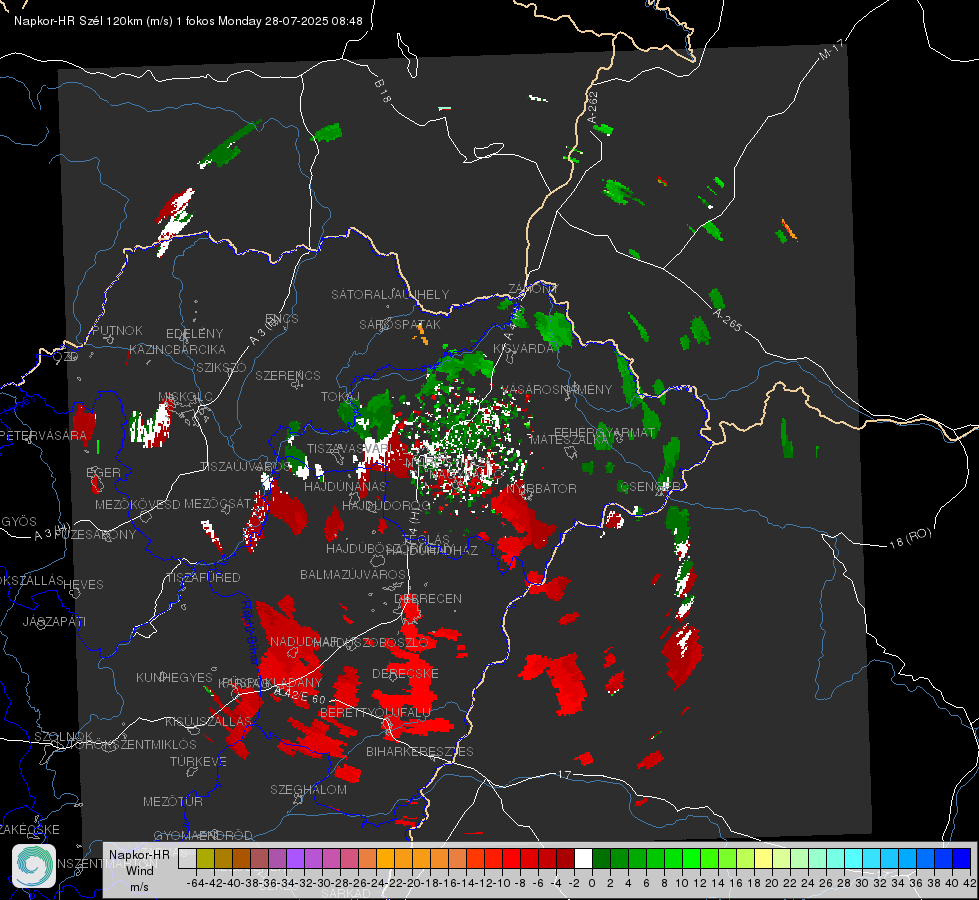Click the radar title timestamp text
The image size is (979, 900).
188,21
